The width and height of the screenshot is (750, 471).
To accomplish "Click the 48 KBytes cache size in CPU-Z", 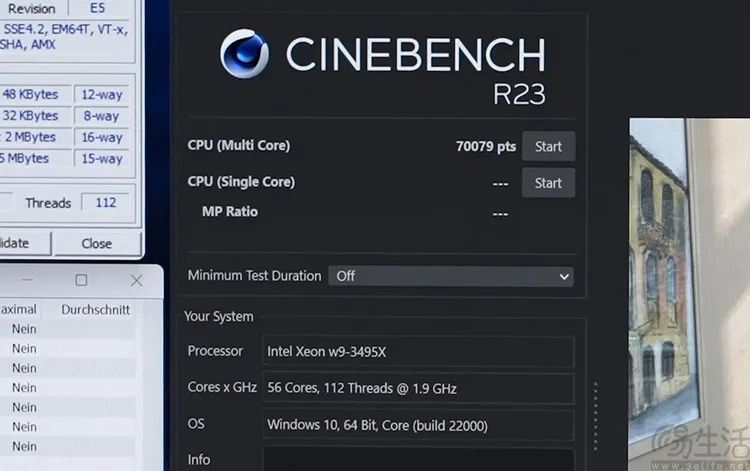I will [x=30, y=95].
